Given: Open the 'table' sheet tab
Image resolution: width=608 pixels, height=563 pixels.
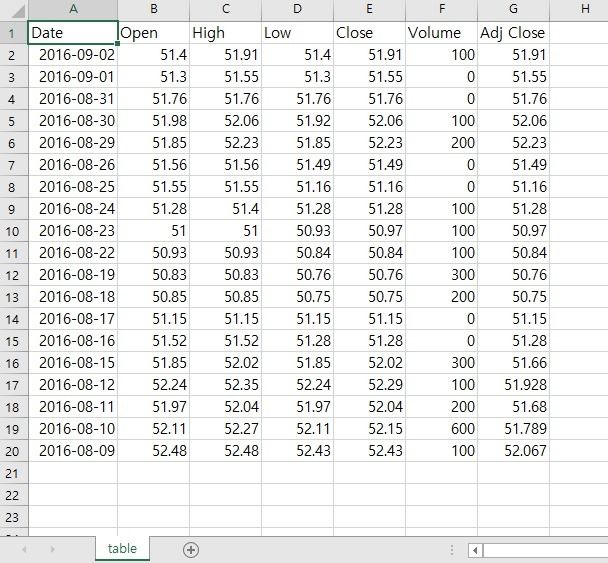Looking at the screenshot, I should [x=122, y=548].
